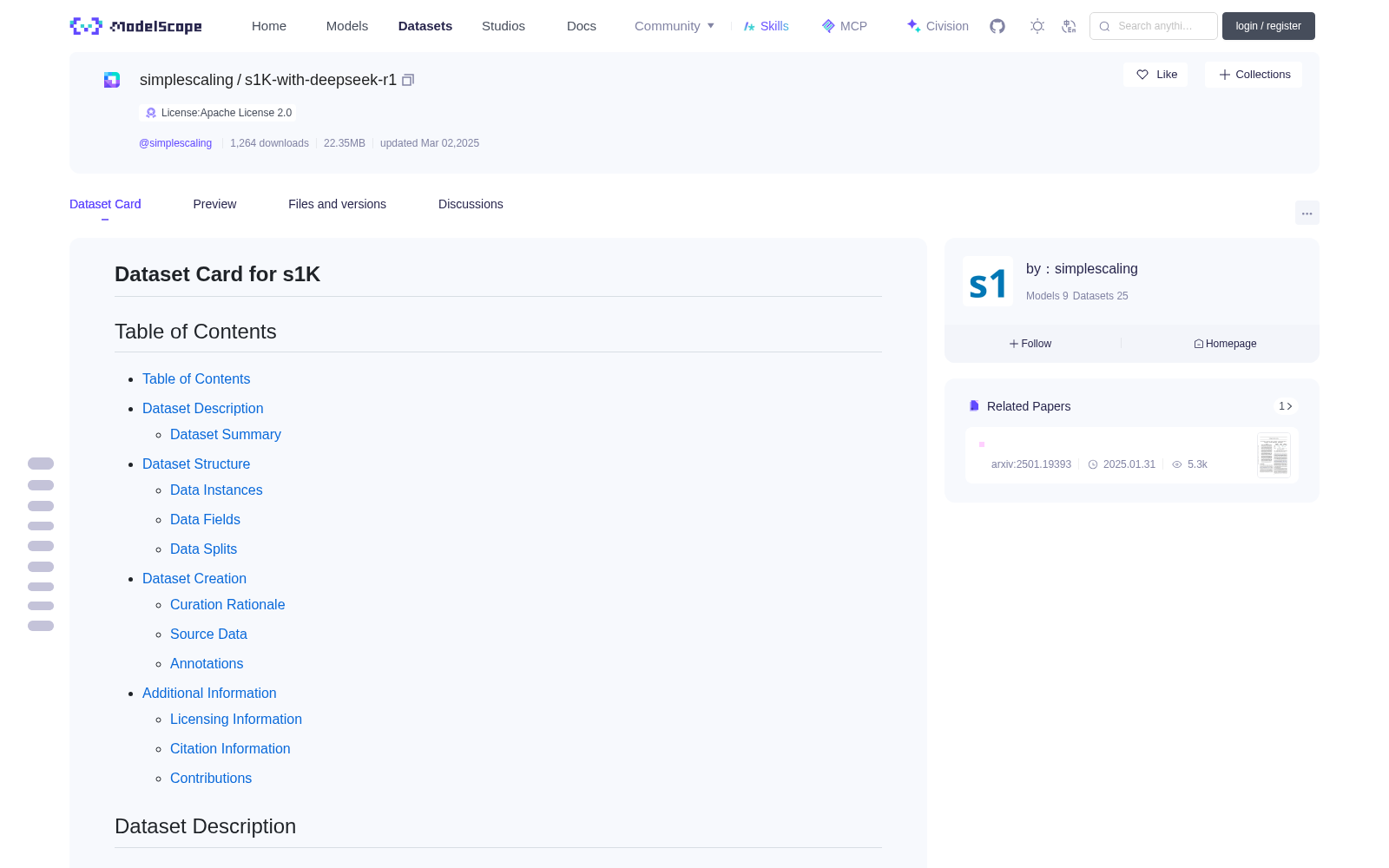Open Civision from the navbar
The width and height of the screenshot is (1389, 868).
938,26
